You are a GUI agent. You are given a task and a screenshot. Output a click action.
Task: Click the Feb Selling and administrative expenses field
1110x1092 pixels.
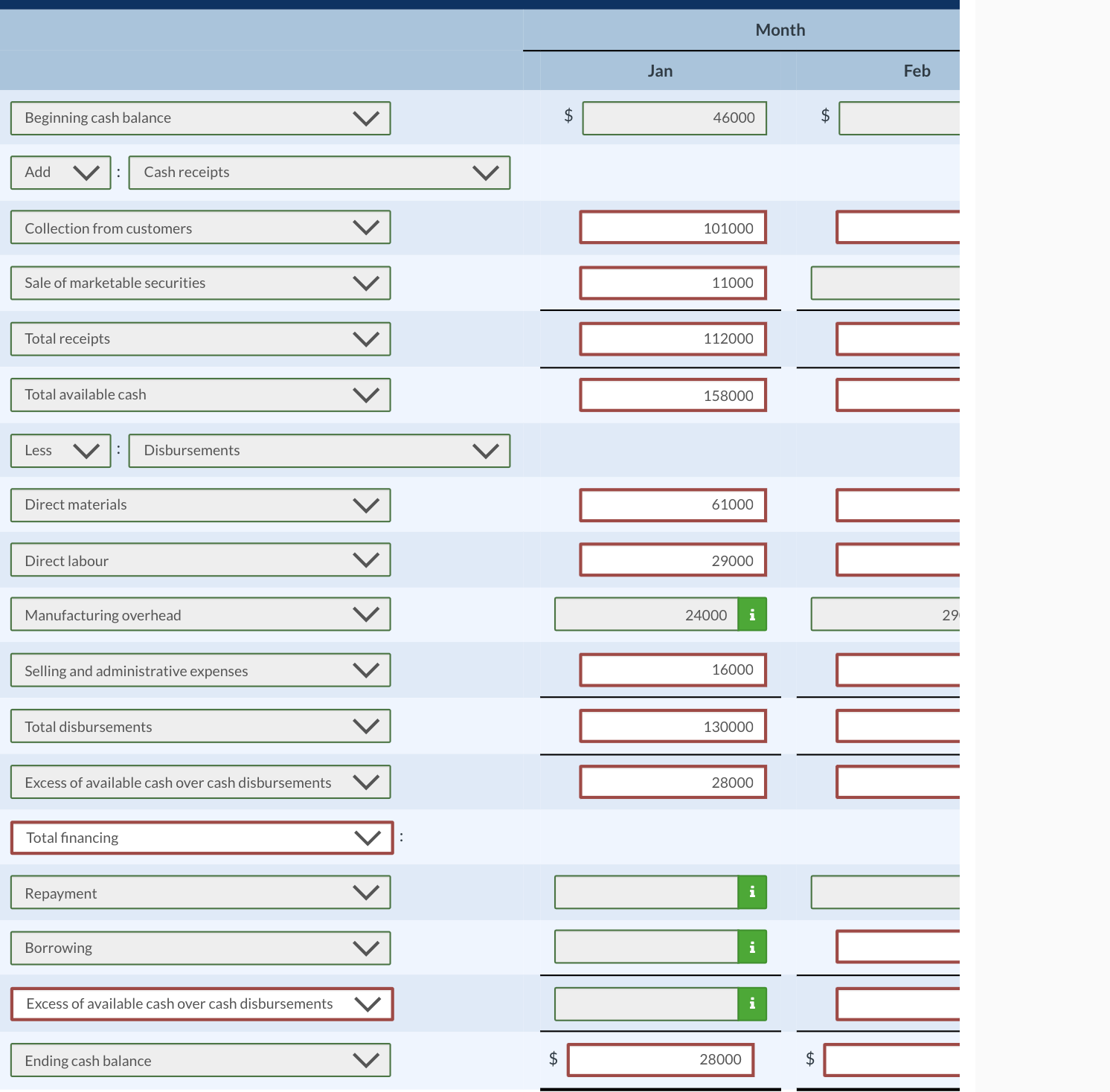pyautogui.click(x=898, y=670)
